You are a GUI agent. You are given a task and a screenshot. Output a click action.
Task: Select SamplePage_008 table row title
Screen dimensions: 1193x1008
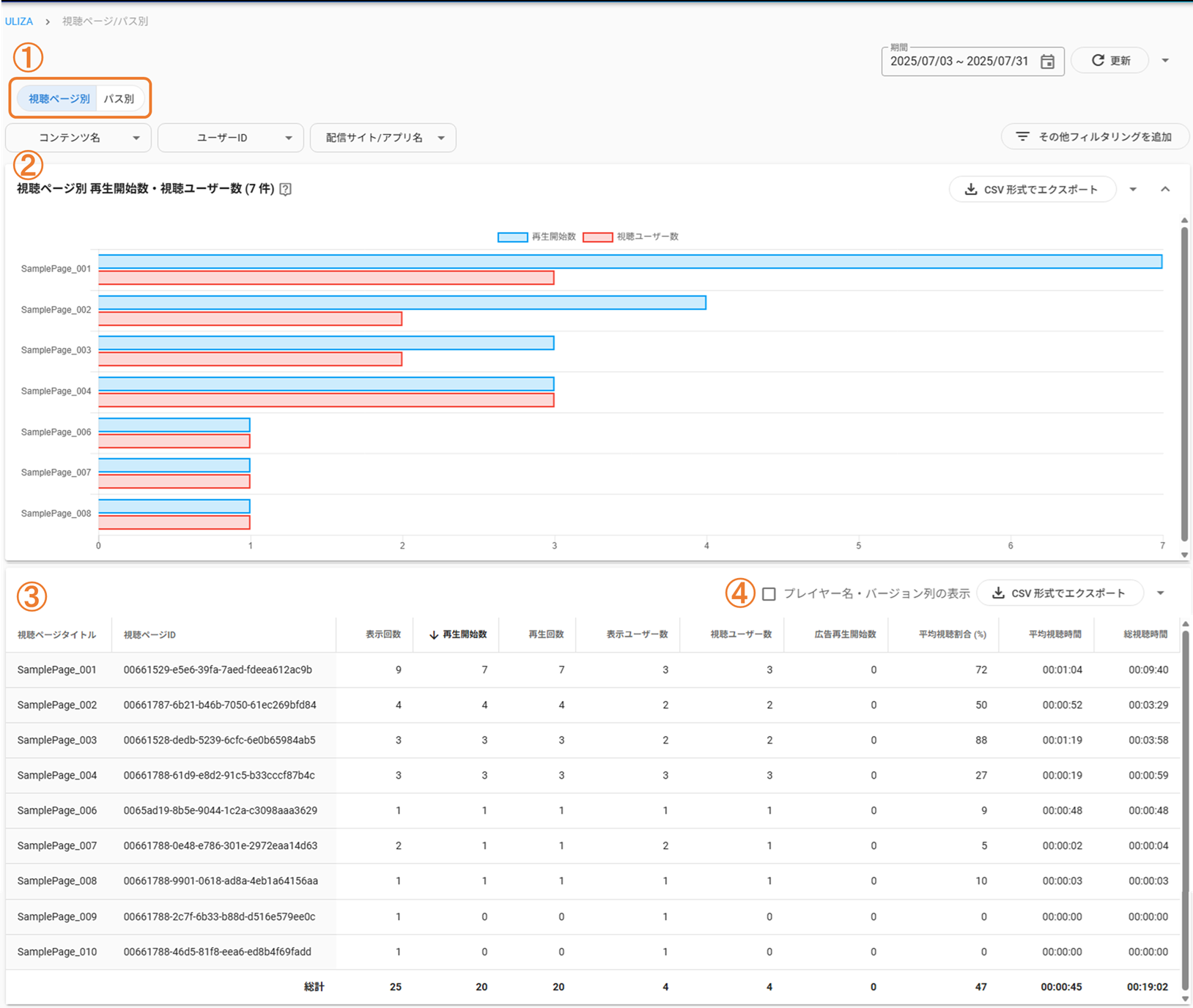(x=57, y=881)
